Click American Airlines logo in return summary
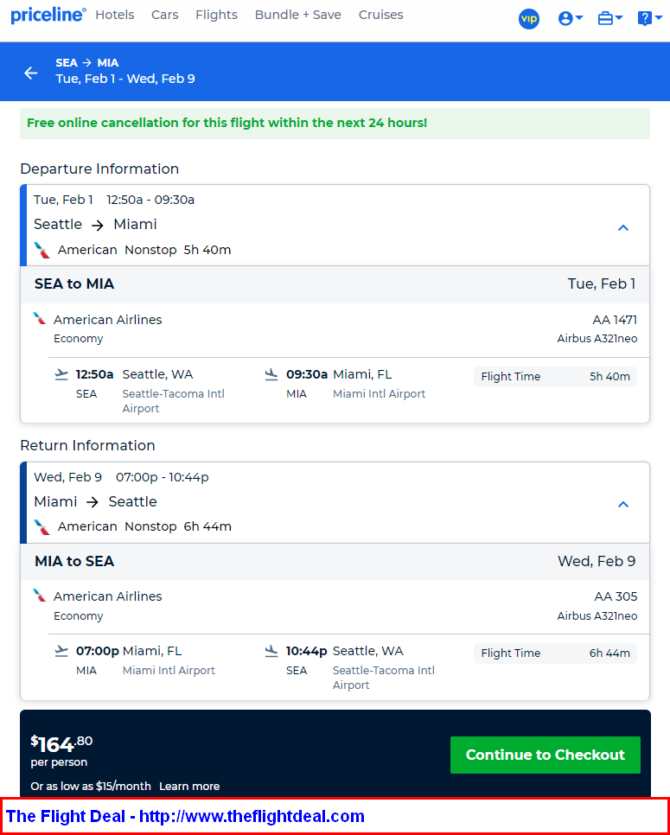 click(42, 527)
